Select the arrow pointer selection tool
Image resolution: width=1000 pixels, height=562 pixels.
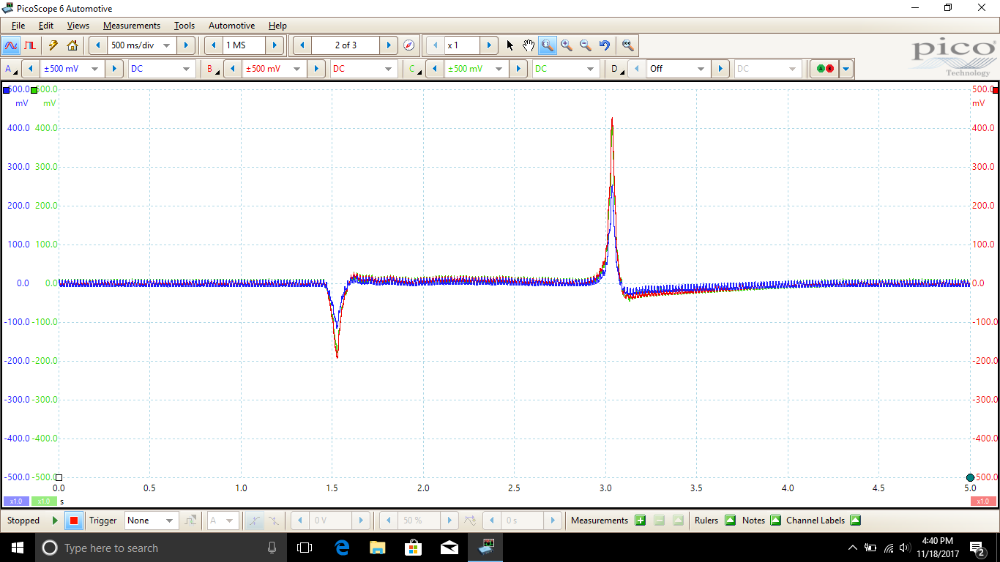click(509, 45)
